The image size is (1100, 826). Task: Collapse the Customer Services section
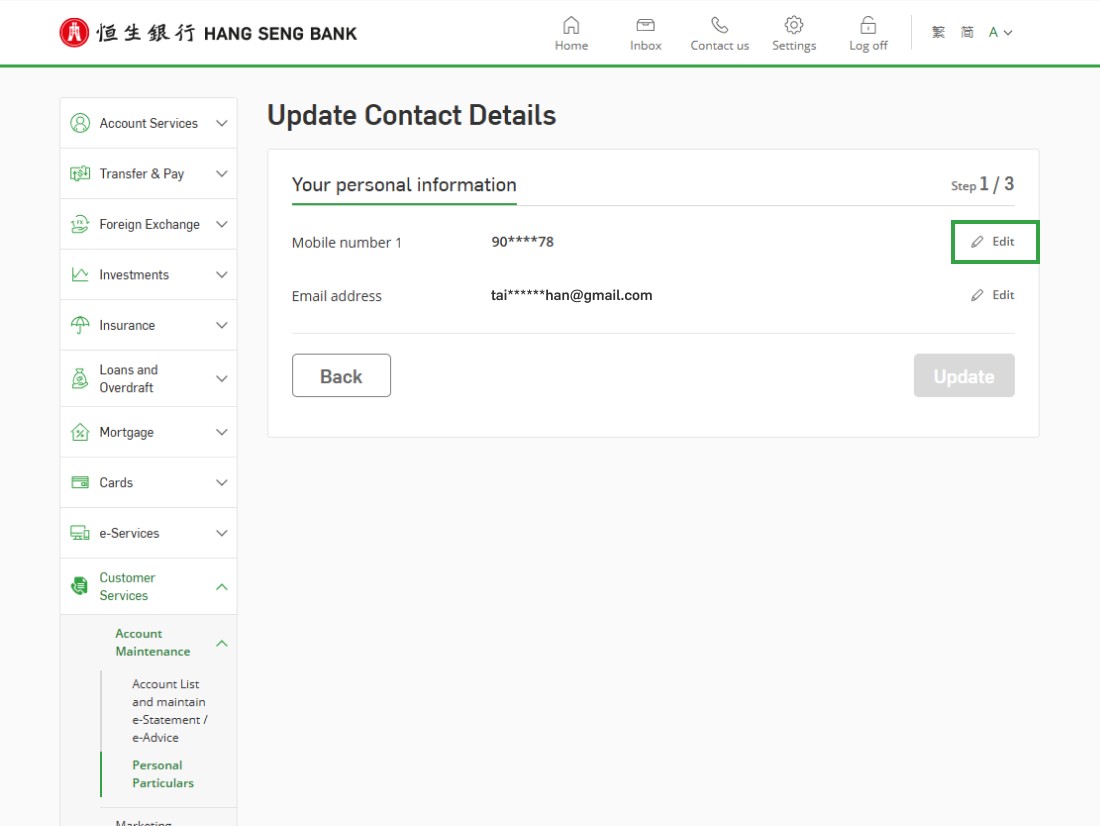pyautogui.click(x=222, y=587)
